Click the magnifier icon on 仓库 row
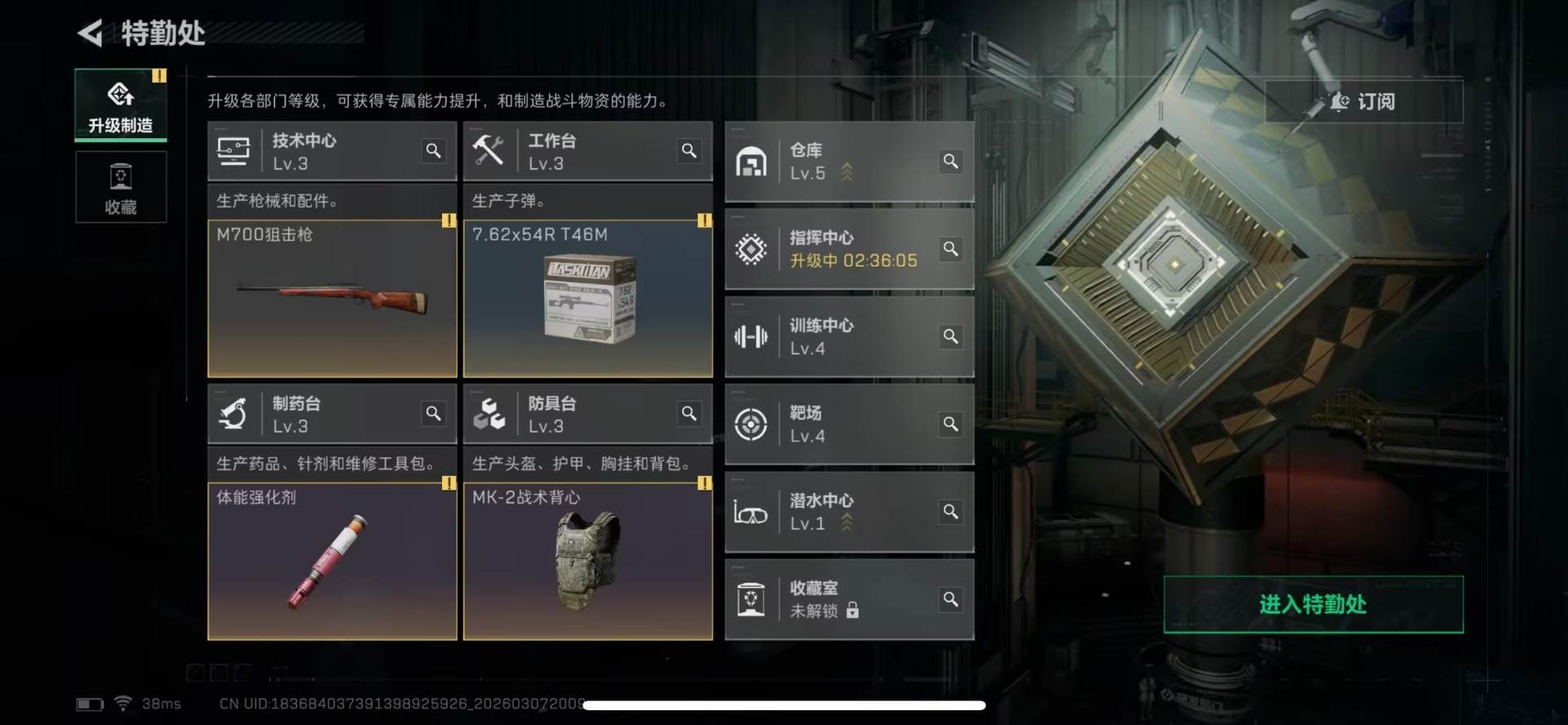The height and width of the screenshot is (725, 1568). 950,161
